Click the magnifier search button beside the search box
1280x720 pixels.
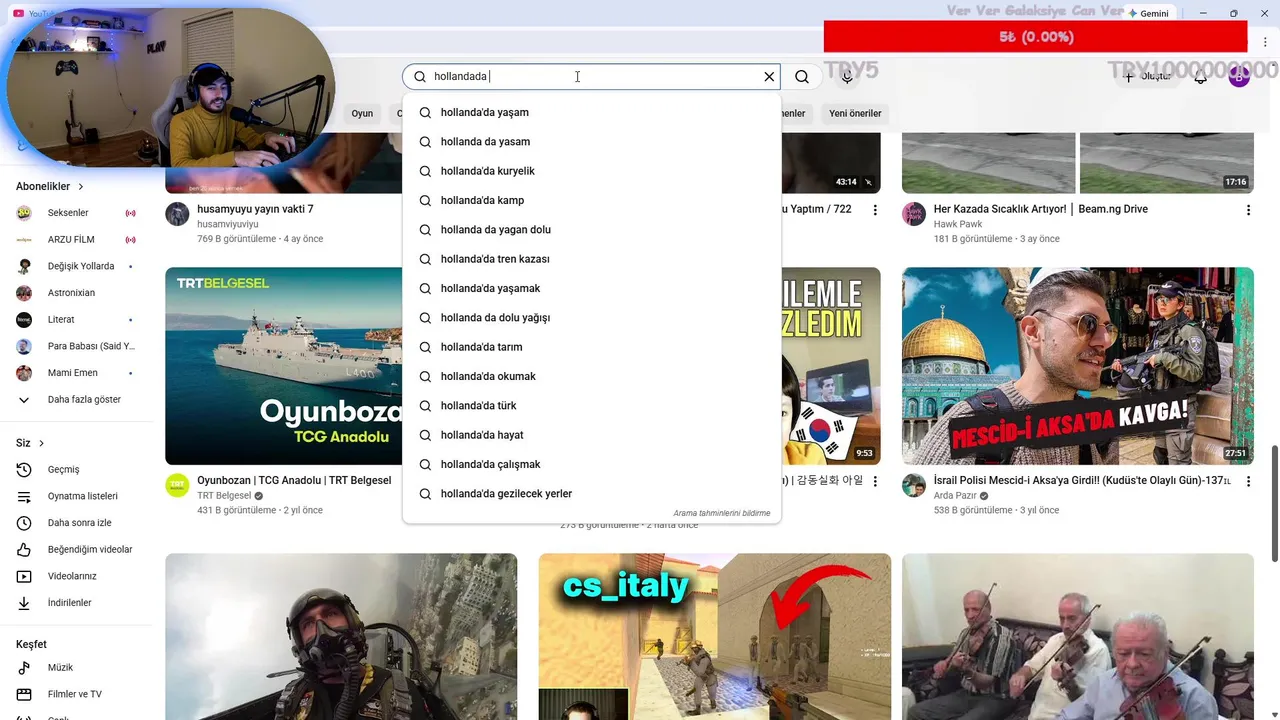pos(802,77)
